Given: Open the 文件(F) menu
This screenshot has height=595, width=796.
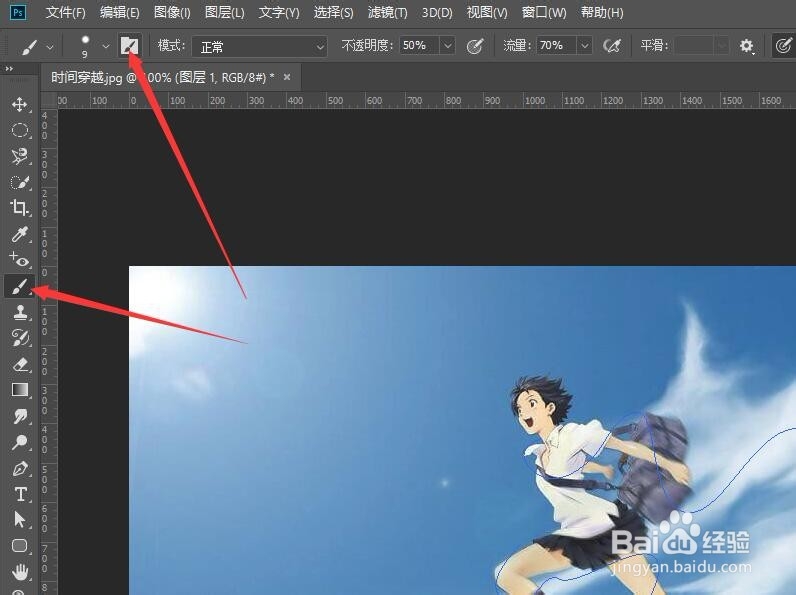Looking at the screenshot, I should point(65,13).
